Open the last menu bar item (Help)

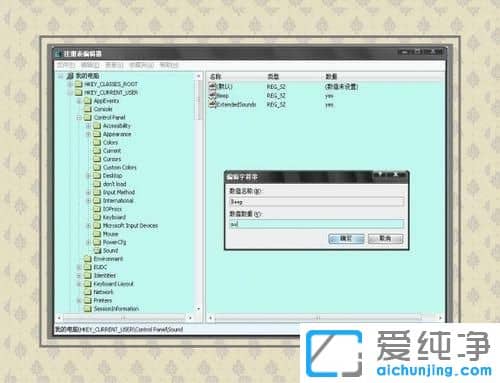click(x=169, y=65)
